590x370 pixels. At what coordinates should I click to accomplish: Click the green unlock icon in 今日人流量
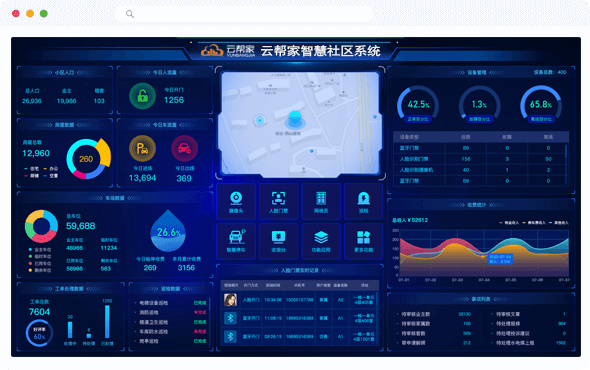tap(142, 96)
